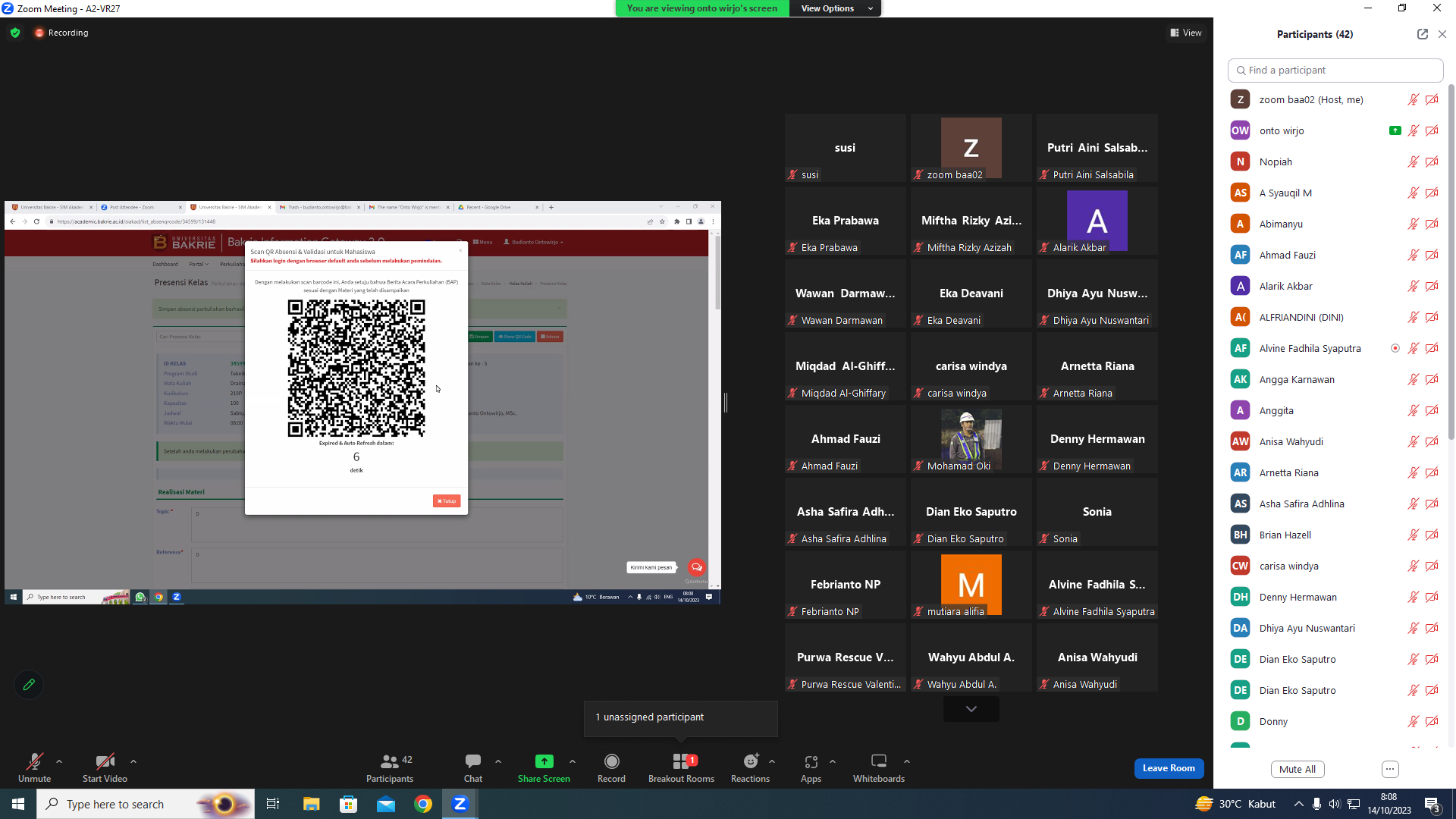Open the View Options dropdown
The height and width of the screenshot is (819, 1456).
tap(835, 8)
